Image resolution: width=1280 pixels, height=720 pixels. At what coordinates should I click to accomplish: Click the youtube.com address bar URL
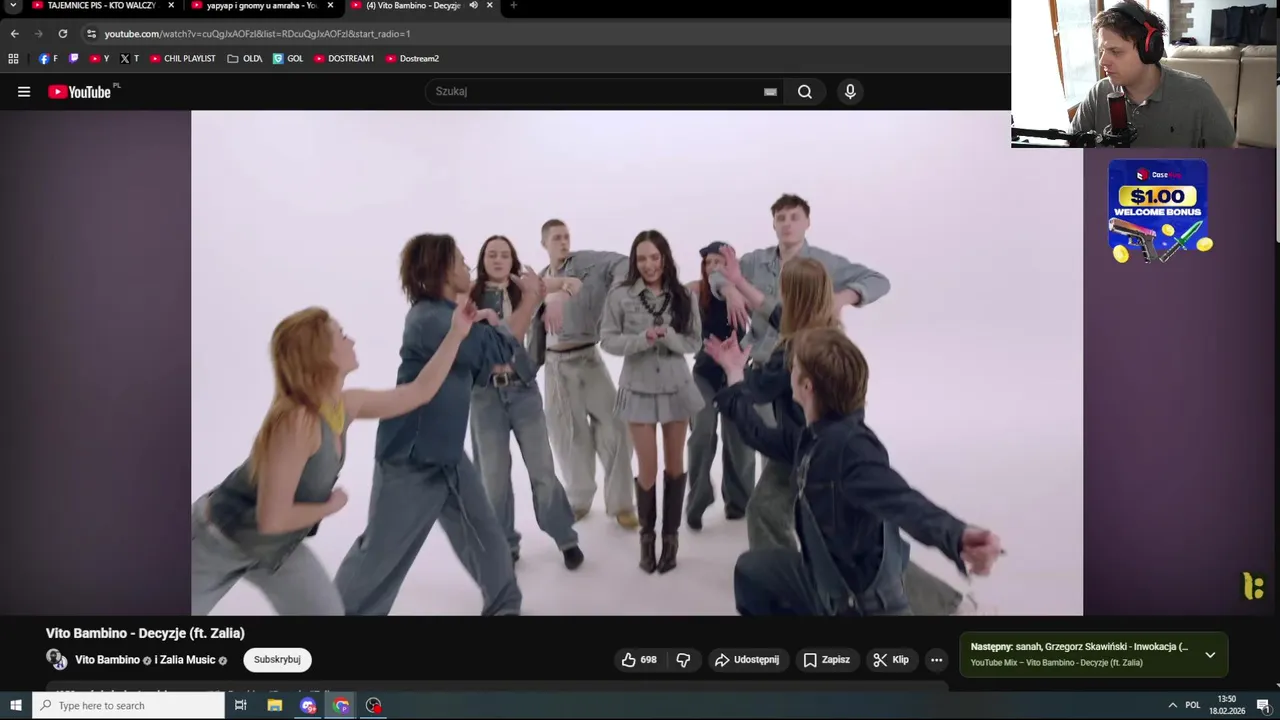[257, 34]
